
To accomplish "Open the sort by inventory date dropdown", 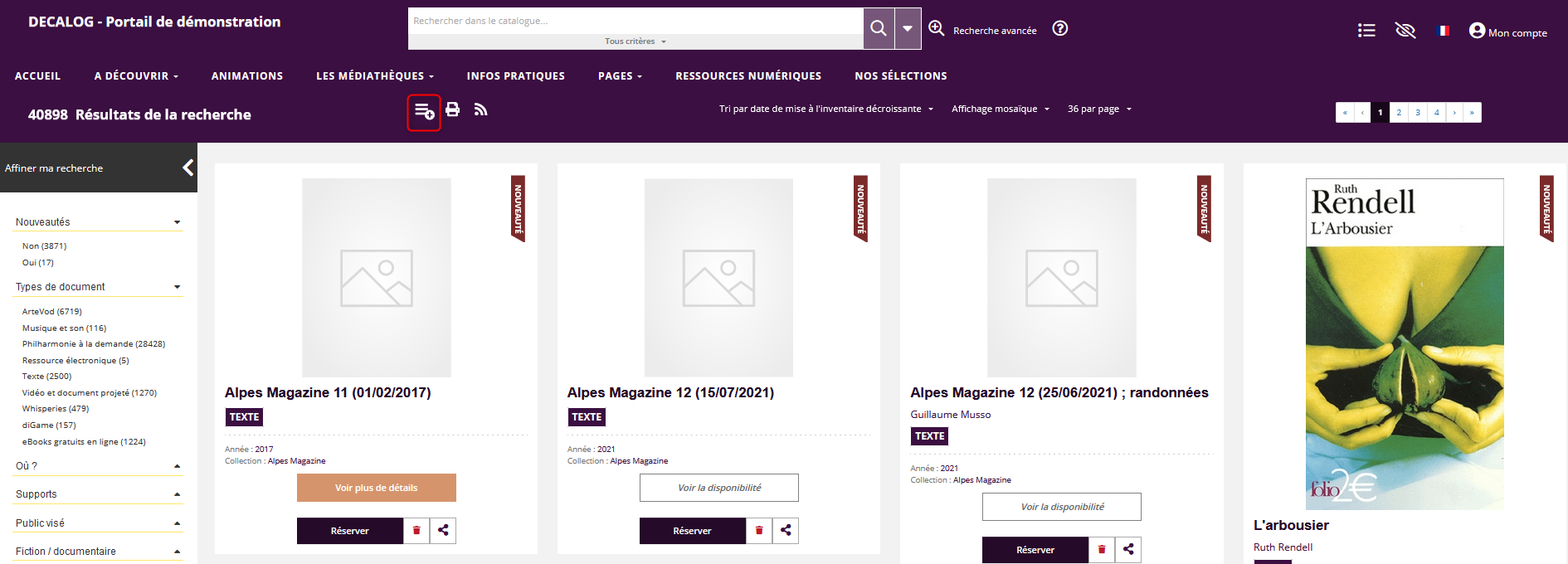I will (825, 109).
